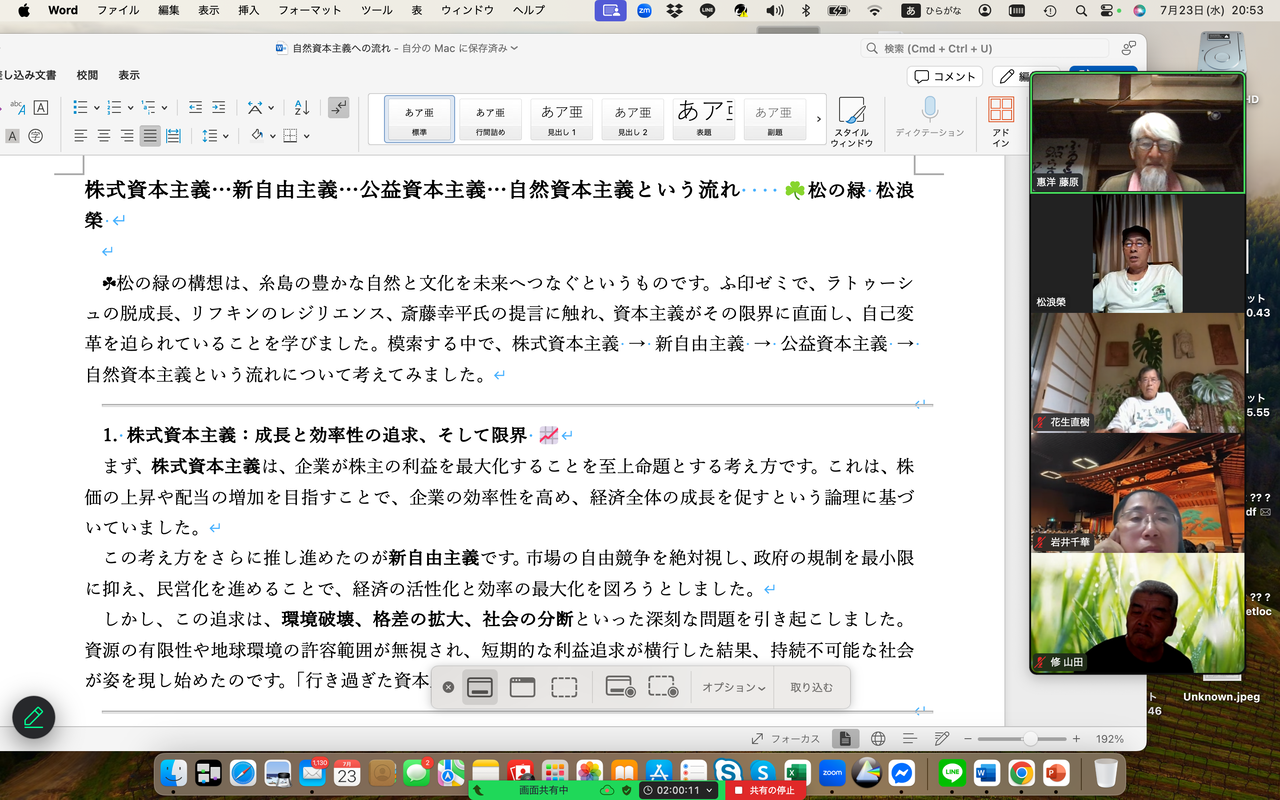Click the floating green pen annotation button
1280x800 pixels.
tap(34, 717)
